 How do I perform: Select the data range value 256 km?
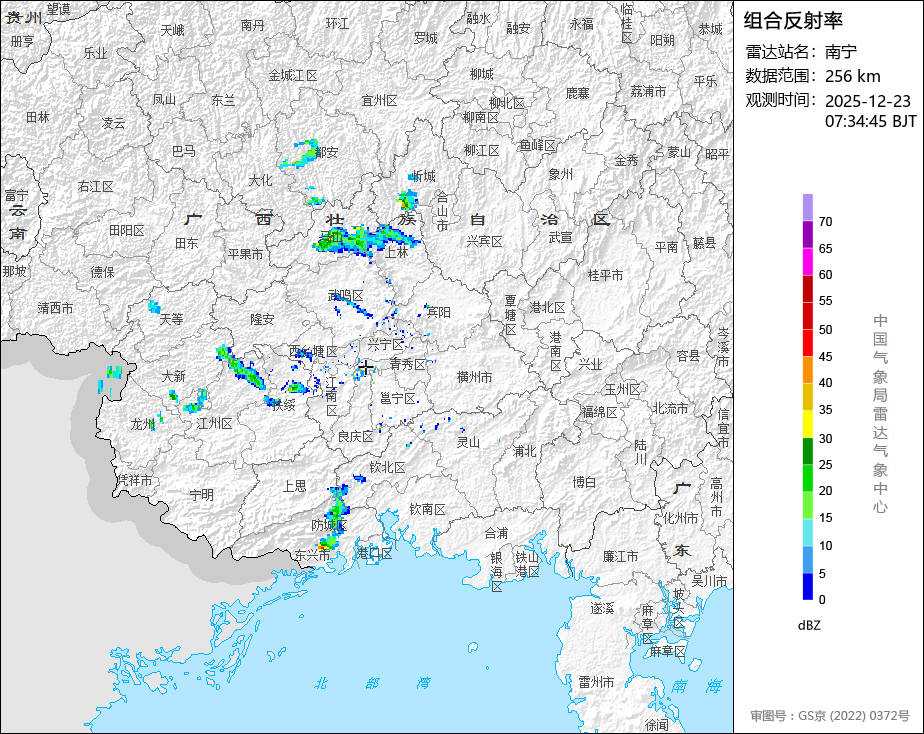[853, 76]
